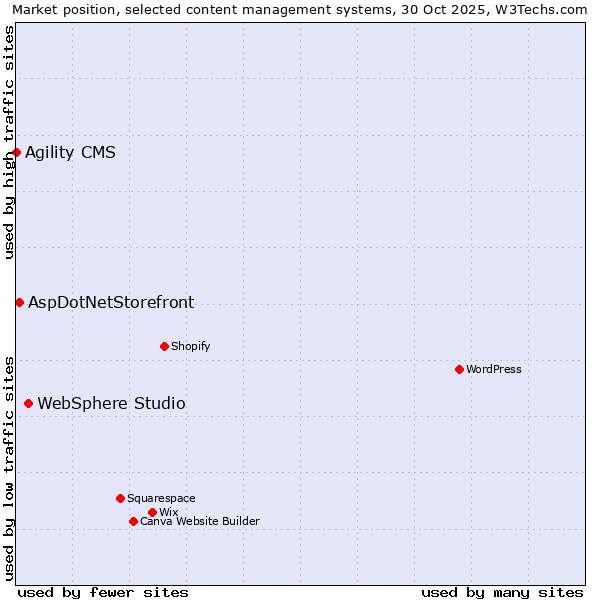Click the 'used by high traffic sites' axis label
The image size is (600, 600).
click(x=9, y=142)
